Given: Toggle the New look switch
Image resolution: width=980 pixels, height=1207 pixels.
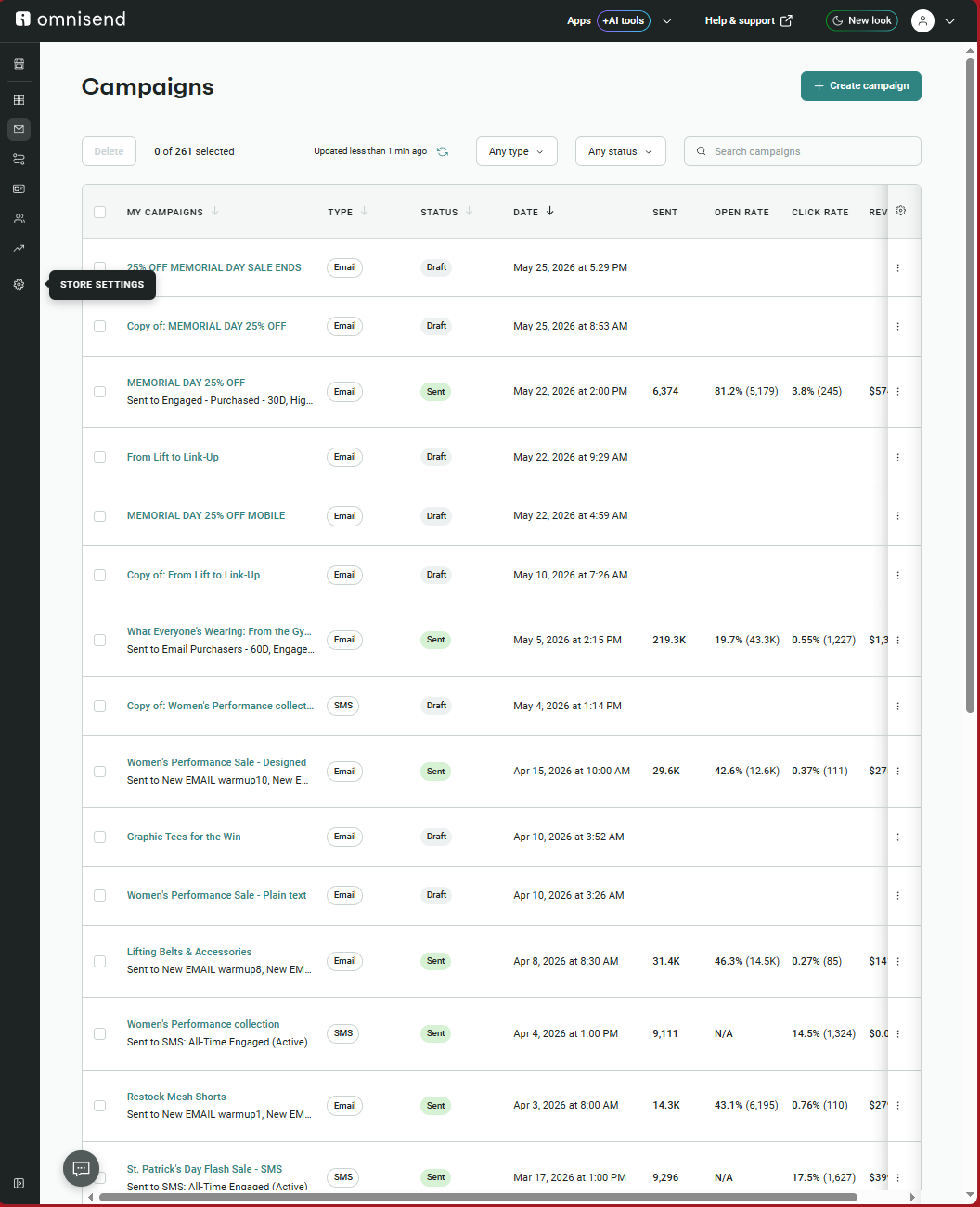Looking at the screenshot, I should pyautogui.click(x=862, y=20).
